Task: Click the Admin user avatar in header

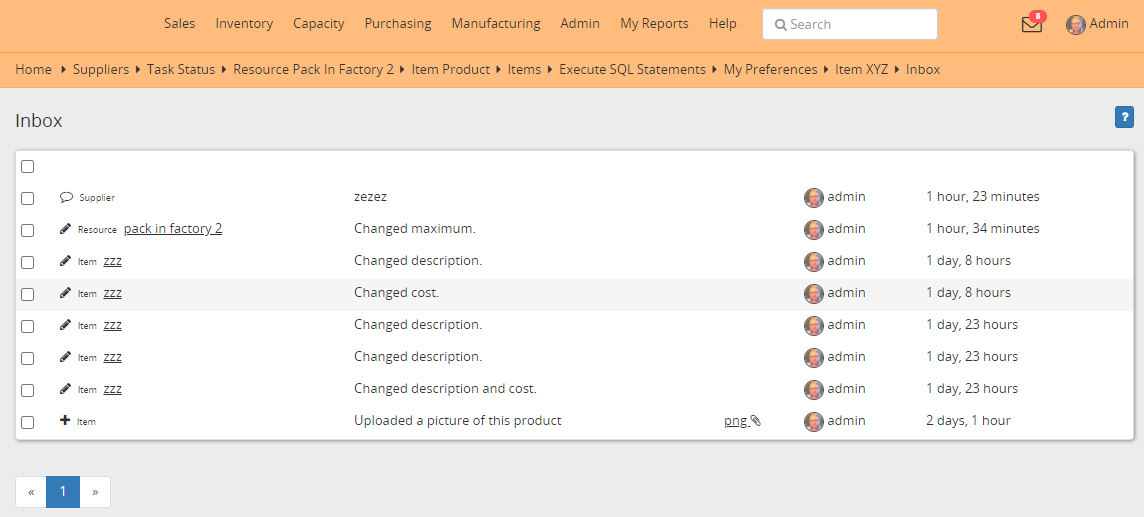Action: click(1076, 25)
